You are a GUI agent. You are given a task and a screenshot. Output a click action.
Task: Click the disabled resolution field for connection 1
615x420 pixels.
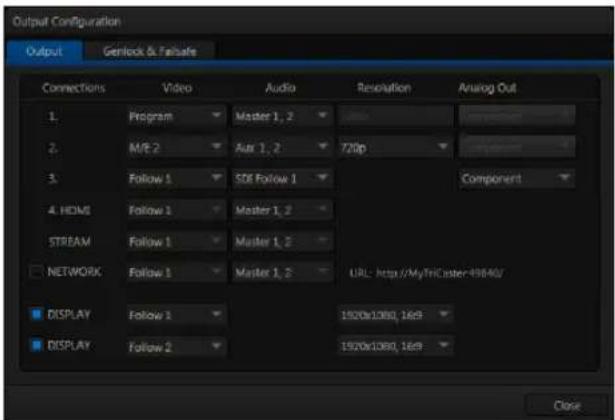point(395,116)
